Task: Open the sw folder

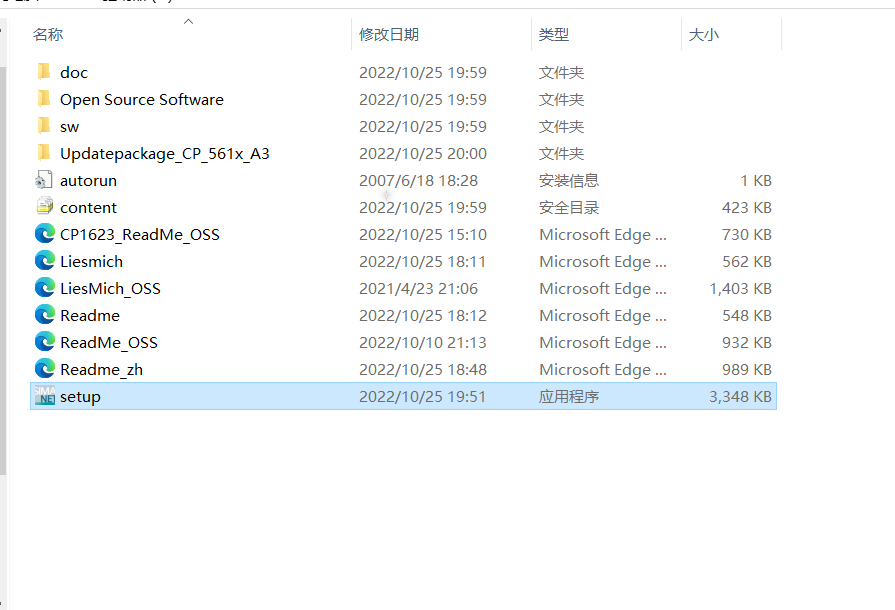Action: coord(70,126)
